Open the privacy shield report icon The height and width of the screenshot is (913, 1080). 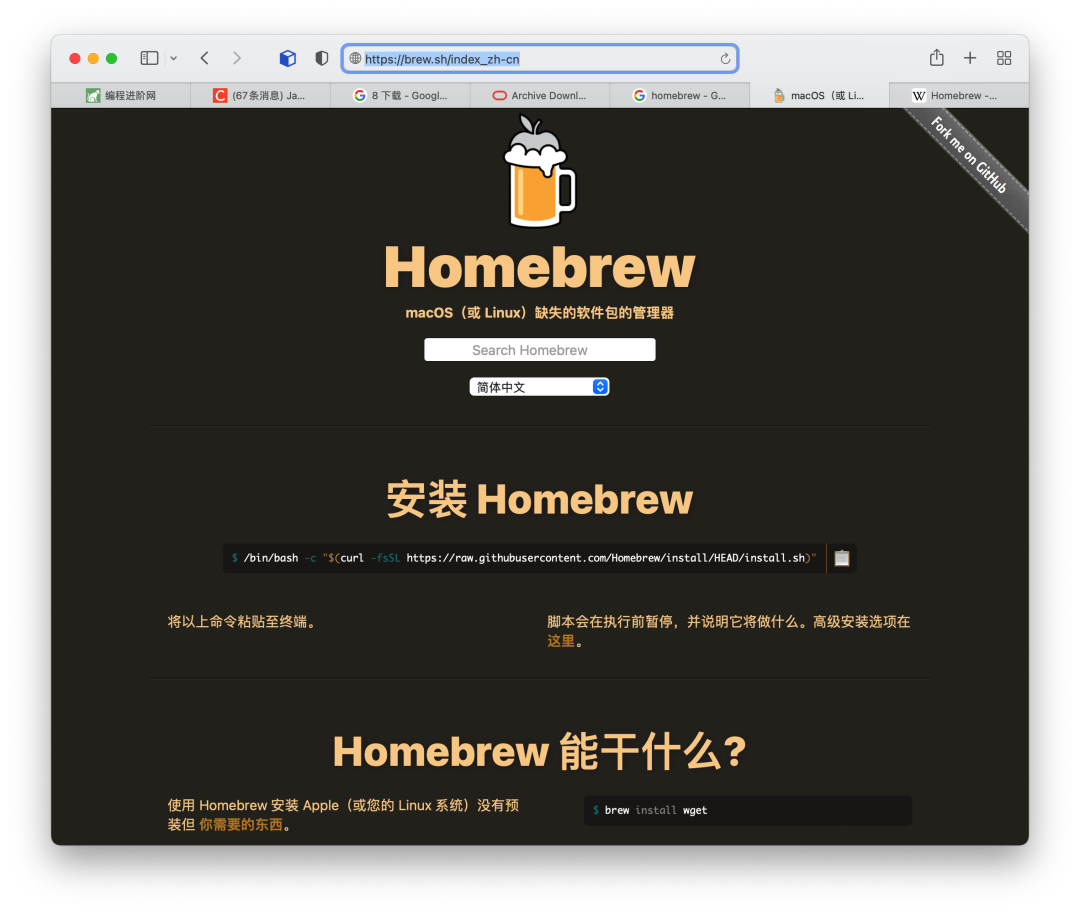pyautogui.click(x=322, y=59)
